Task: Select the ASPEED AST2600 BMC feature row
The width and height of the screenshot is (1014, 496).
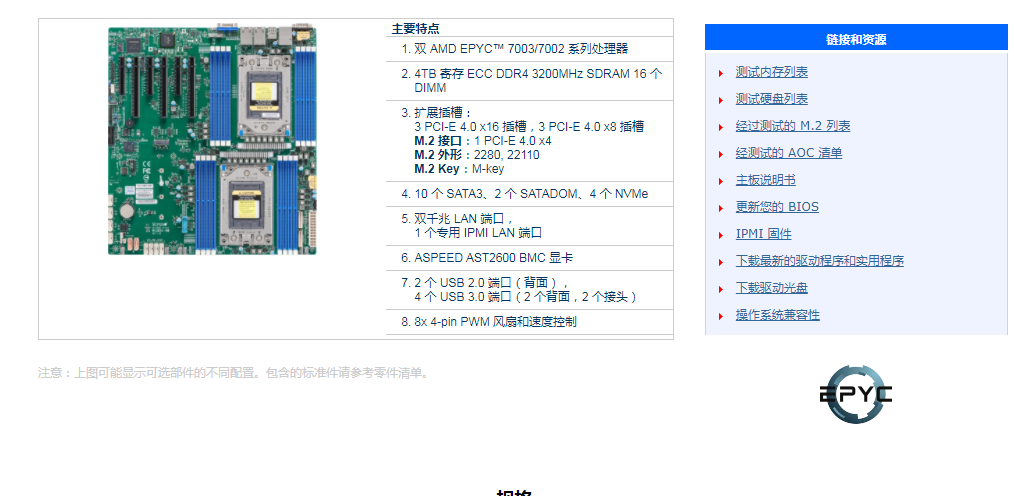Action: click(x=493, y=258)
